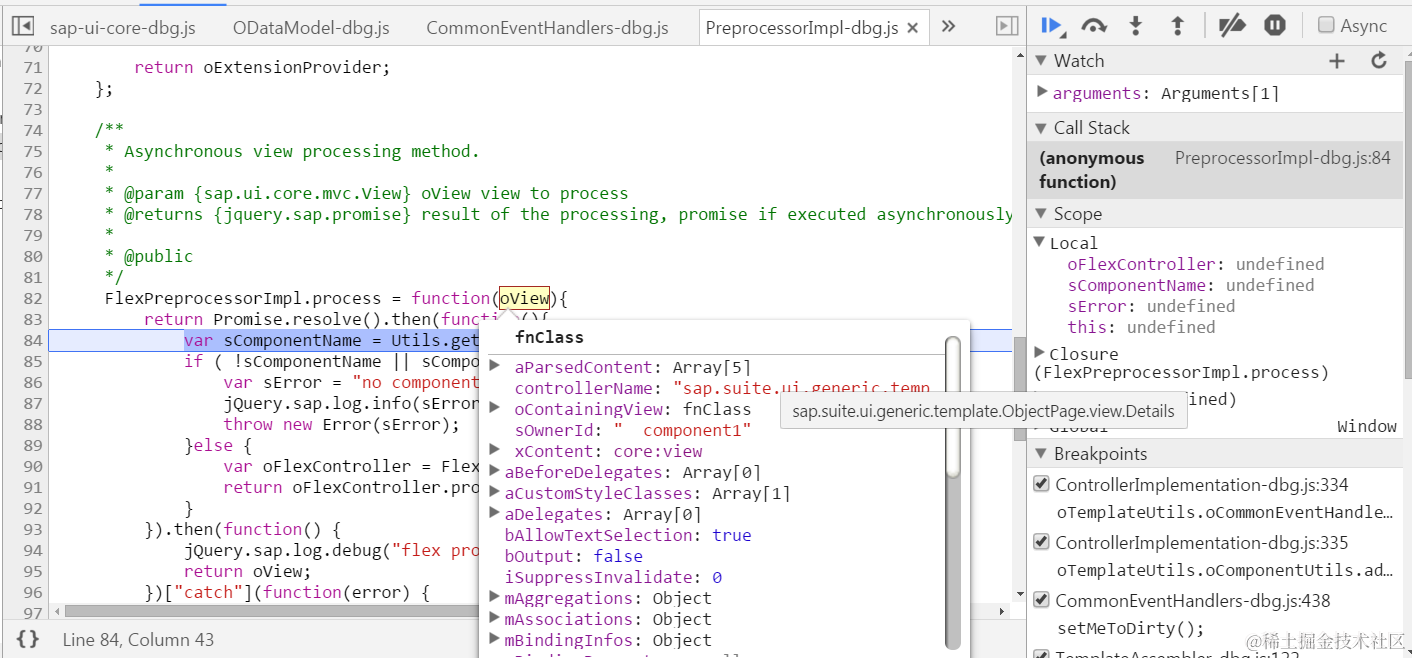Uncheck ControllerImplementation-dbg.js:335 breakpoint
1412x658 pixels.
(x=1041, y=542)
